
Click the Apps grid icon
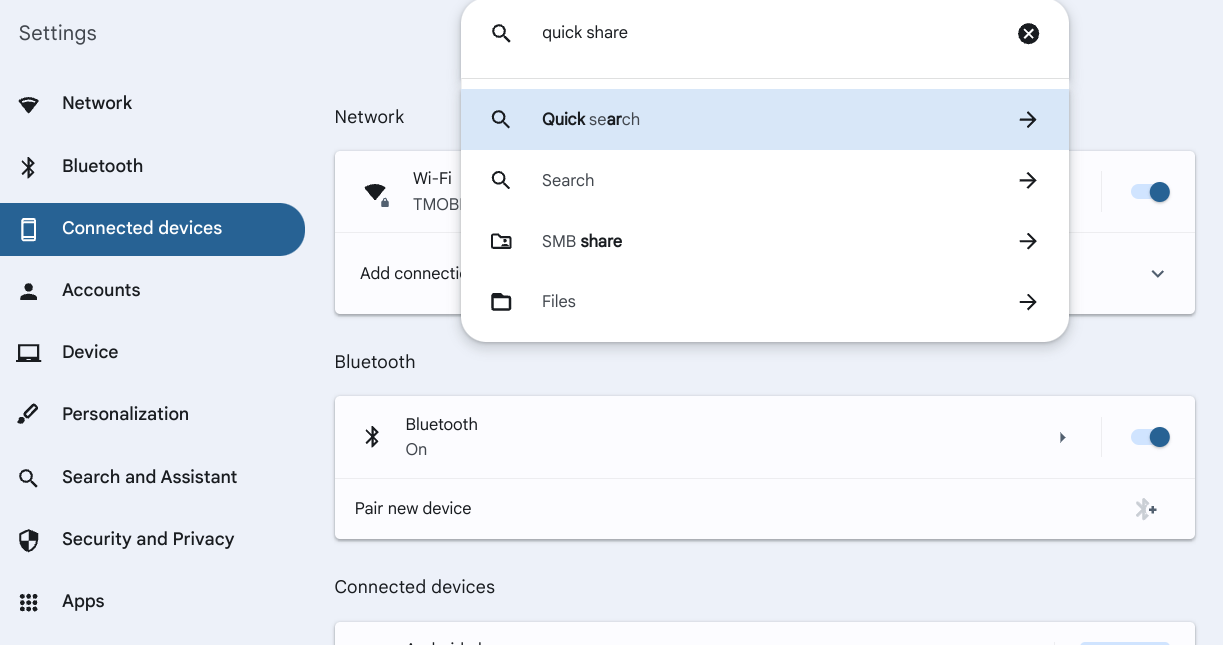[x=29, y=602]
